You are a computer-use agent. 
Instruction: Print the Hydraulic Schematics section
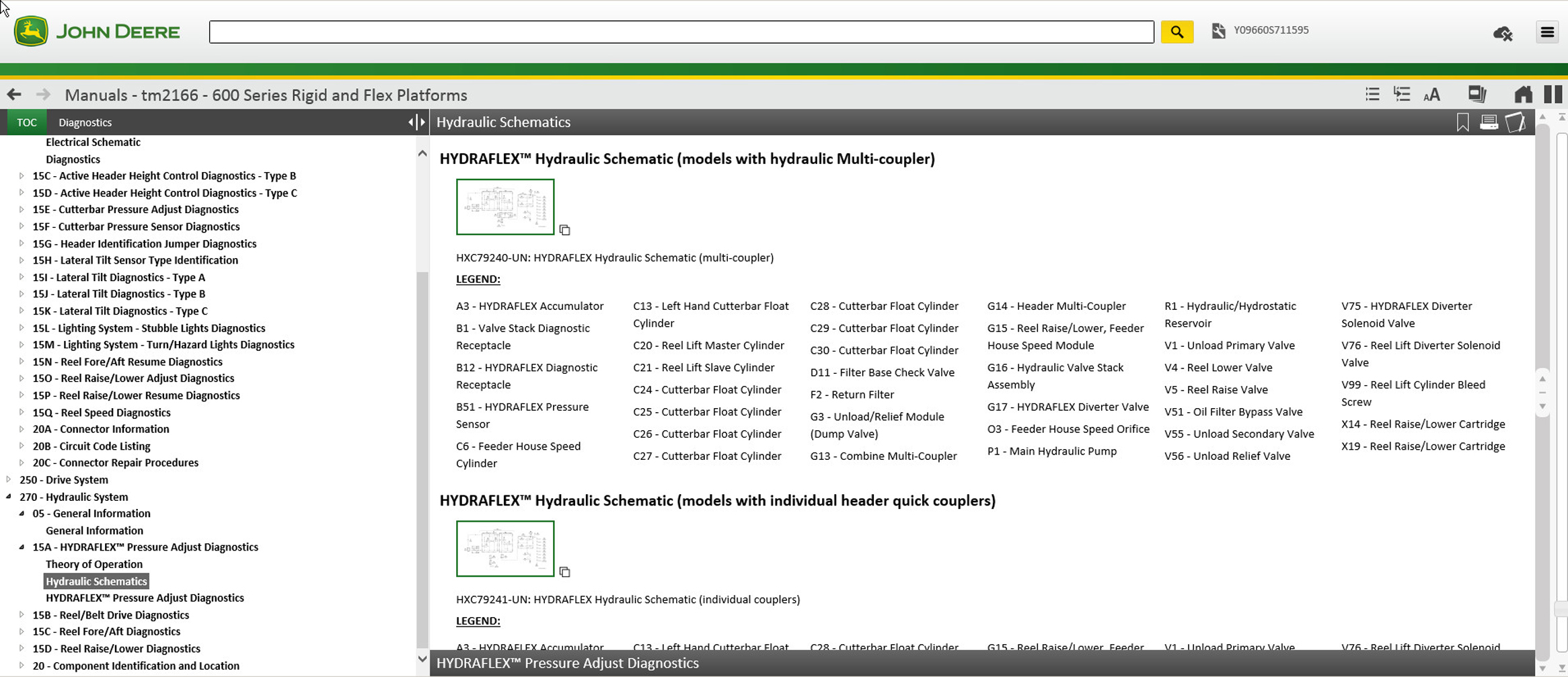coord(1489,122)
